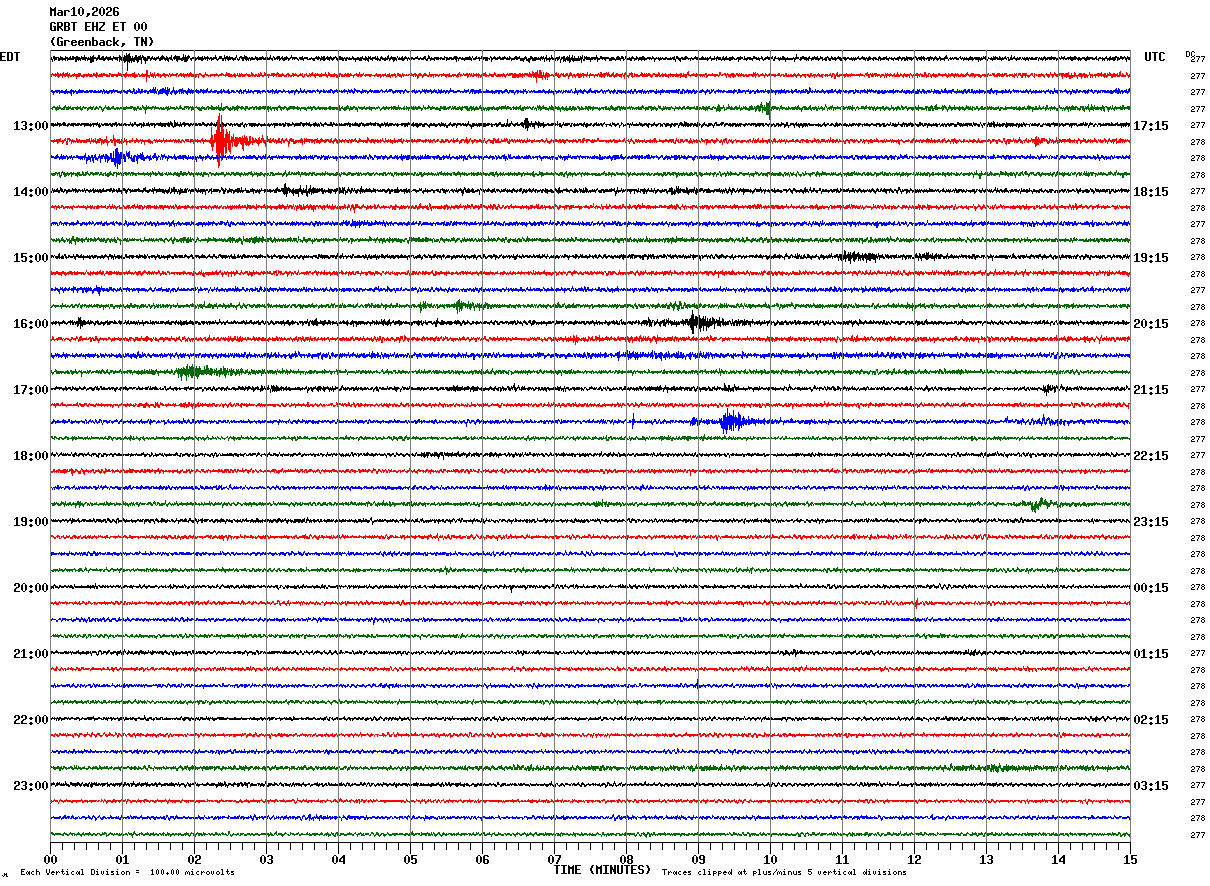1210x886 pixels.
Task: Click the Mar10,2026 date text
Action: (x=84, y=12)
